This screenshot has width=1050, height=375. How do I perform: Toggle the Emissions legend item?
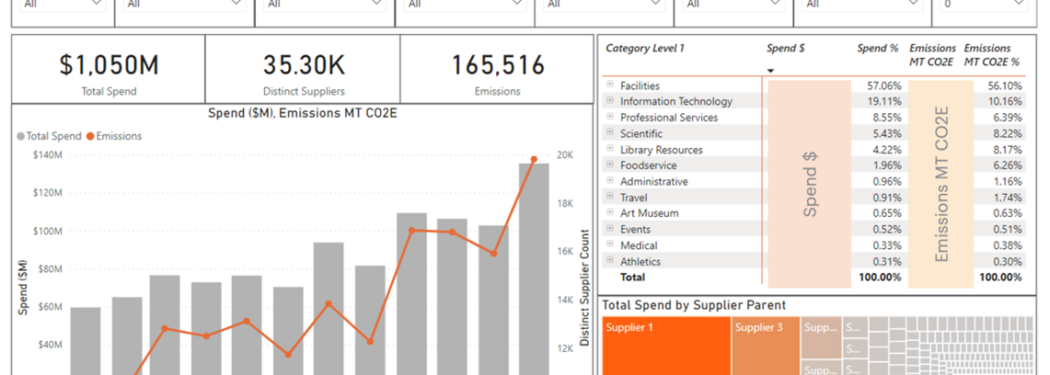pos(114,136)
